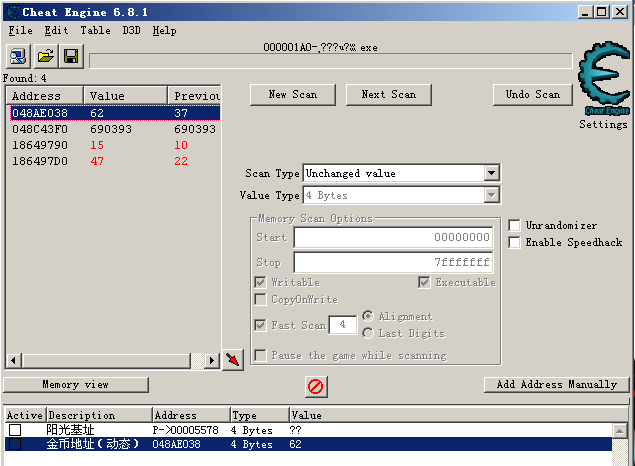Open the File menu
The height and width of the screenshot is (466, 635).
pyautogui.click(x=21, y=31)
